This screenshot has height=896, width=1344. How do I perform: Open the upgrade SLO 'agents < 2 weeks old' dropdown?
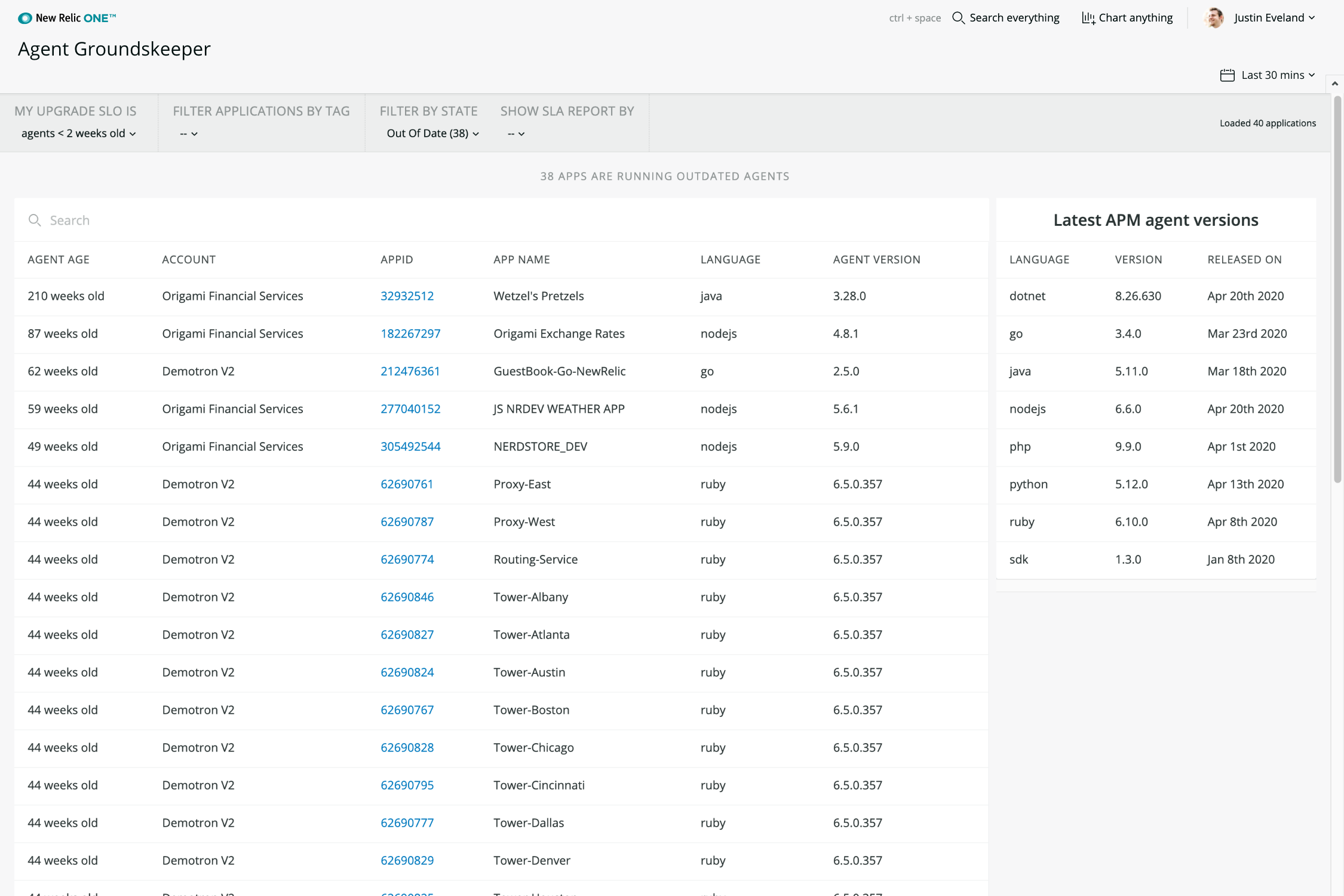point(78,133)
